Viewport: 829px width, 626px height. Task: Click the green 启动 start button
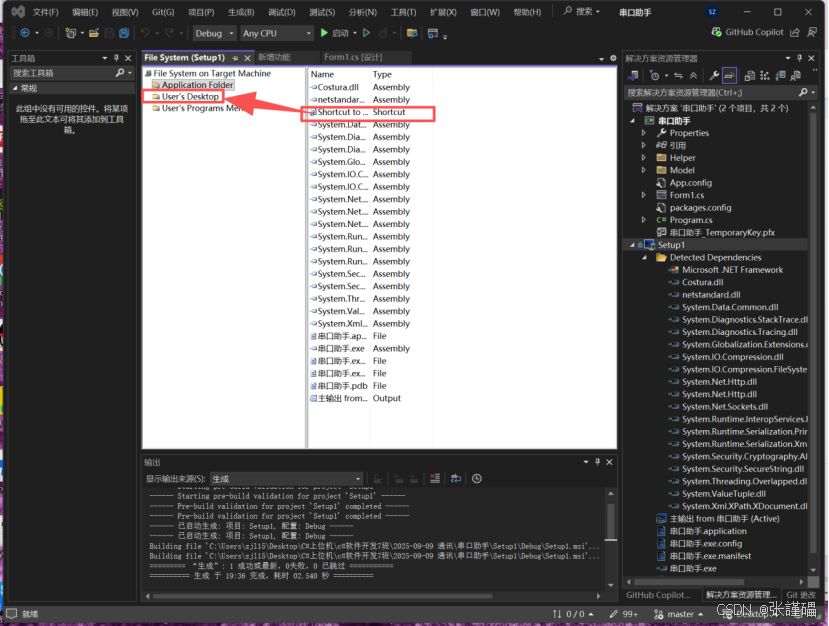335,33
